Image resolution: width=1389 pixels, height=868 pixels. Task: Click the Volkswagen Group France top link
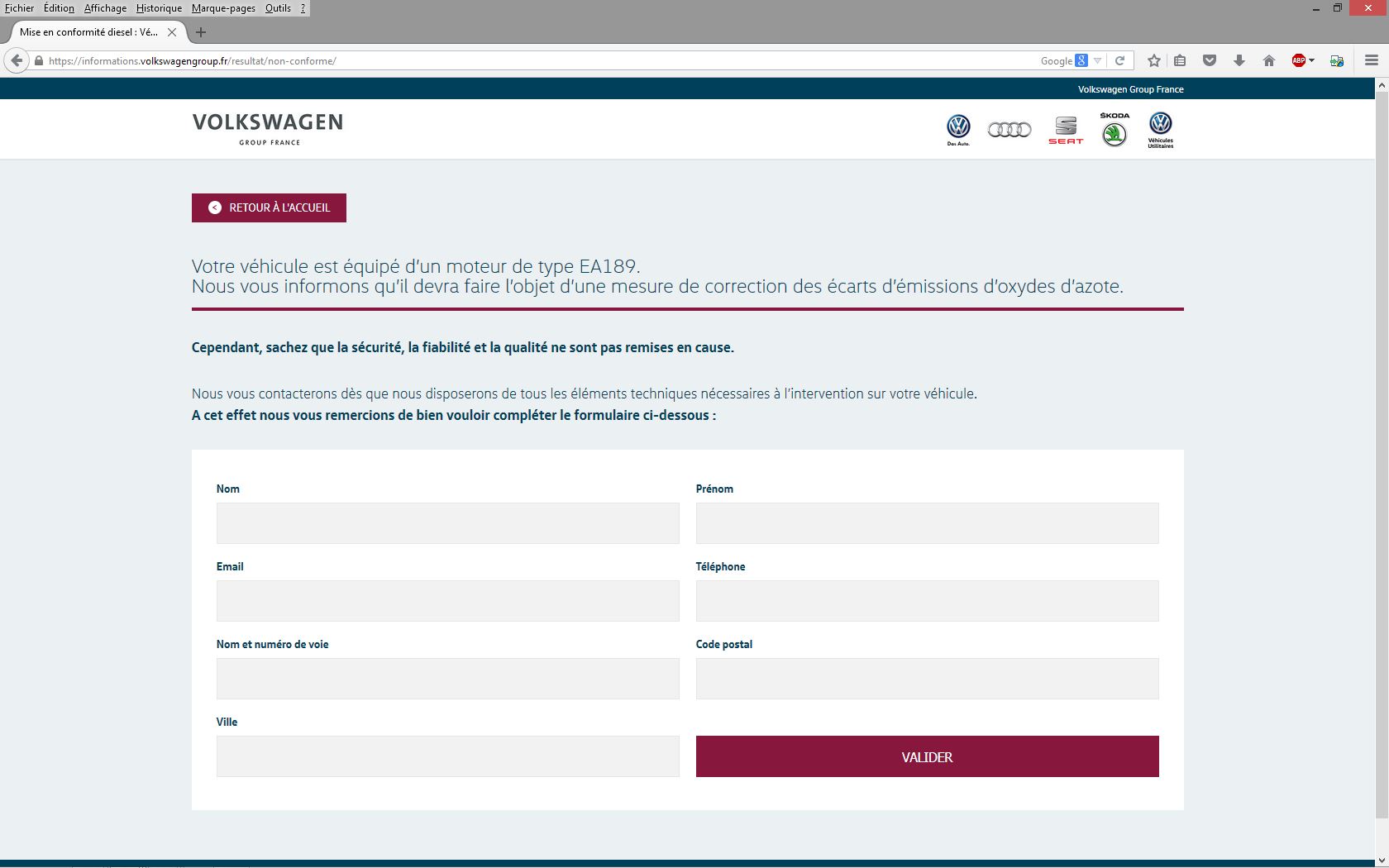[x=1130, y=89]
